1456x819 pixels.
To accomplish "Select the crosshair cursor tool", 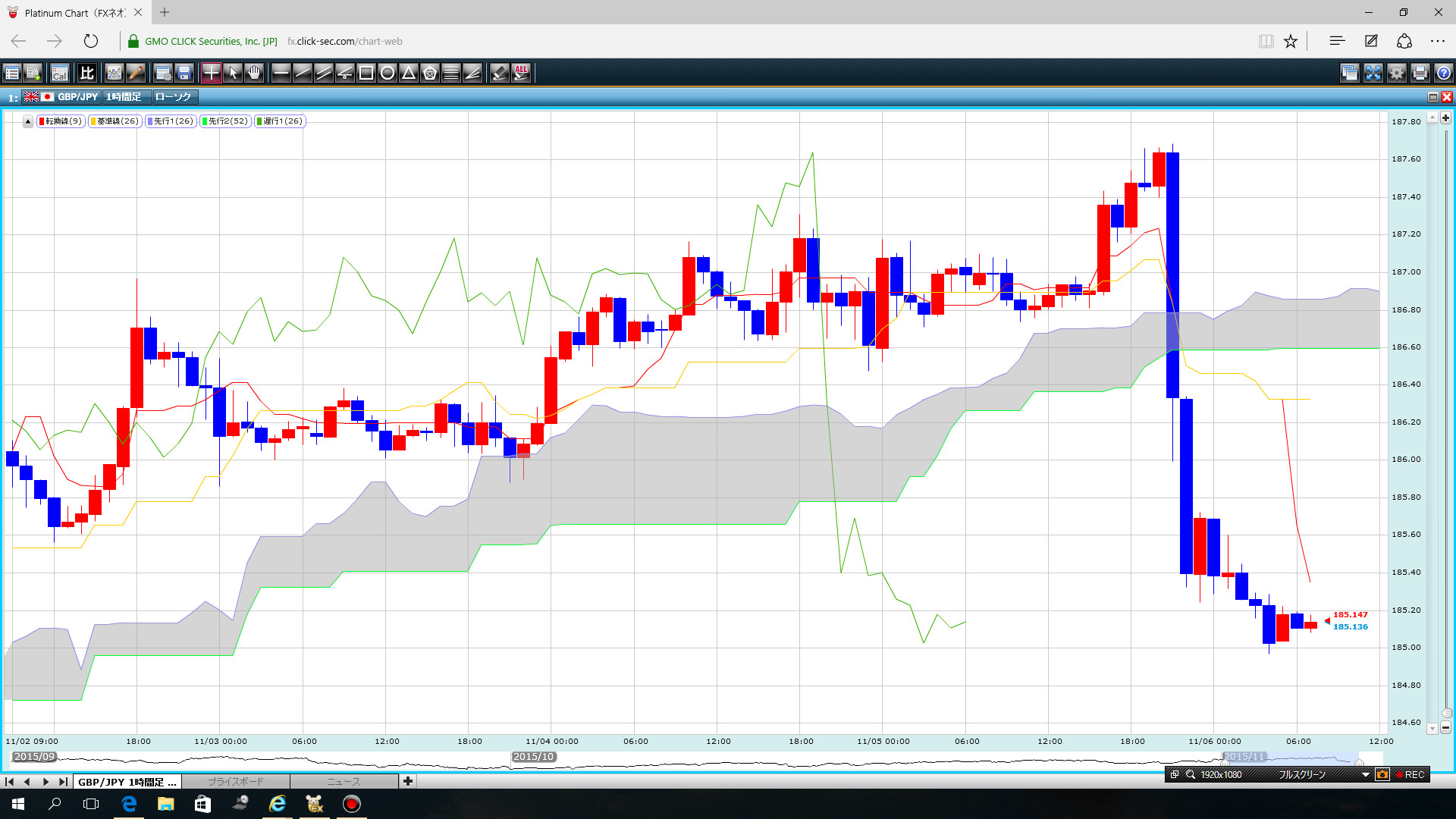I will click(x=211, y=73).
